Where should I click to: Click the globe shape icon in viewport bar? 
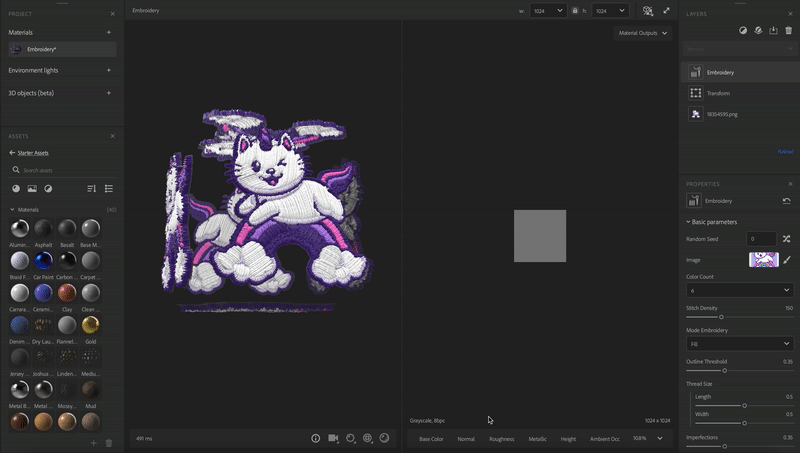(367, 438)
